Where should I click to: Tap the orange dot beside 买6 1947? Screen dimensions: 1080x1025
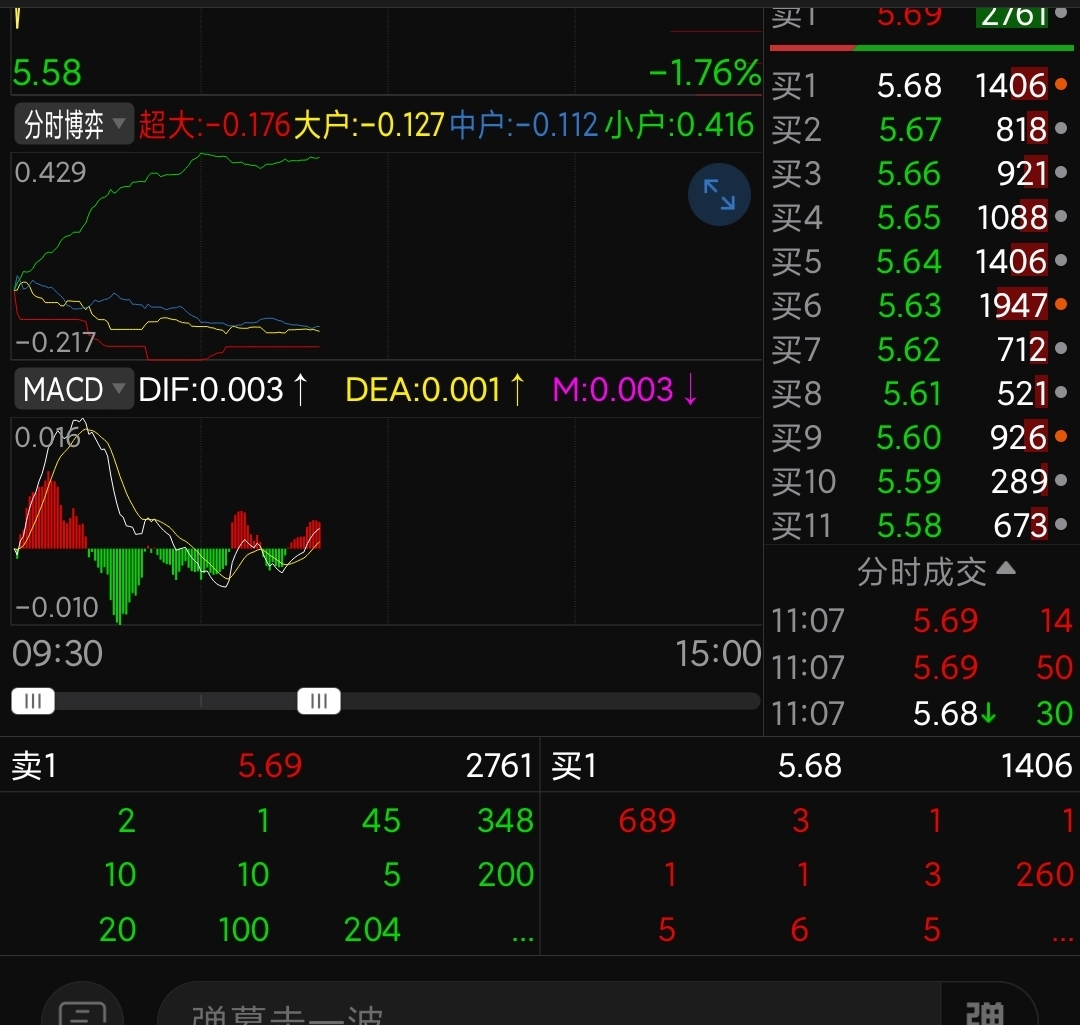pos(1061,304)
